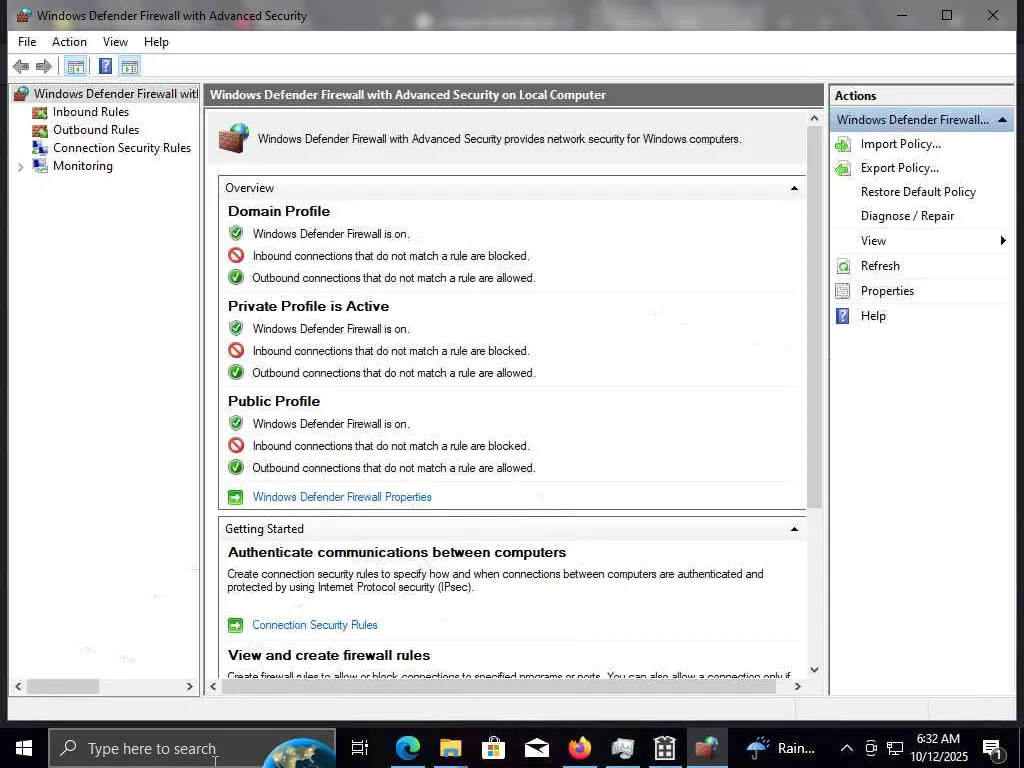Click the Import Policy icon in Actions
The image size is (1024, 768).
(x=843, y=144)
